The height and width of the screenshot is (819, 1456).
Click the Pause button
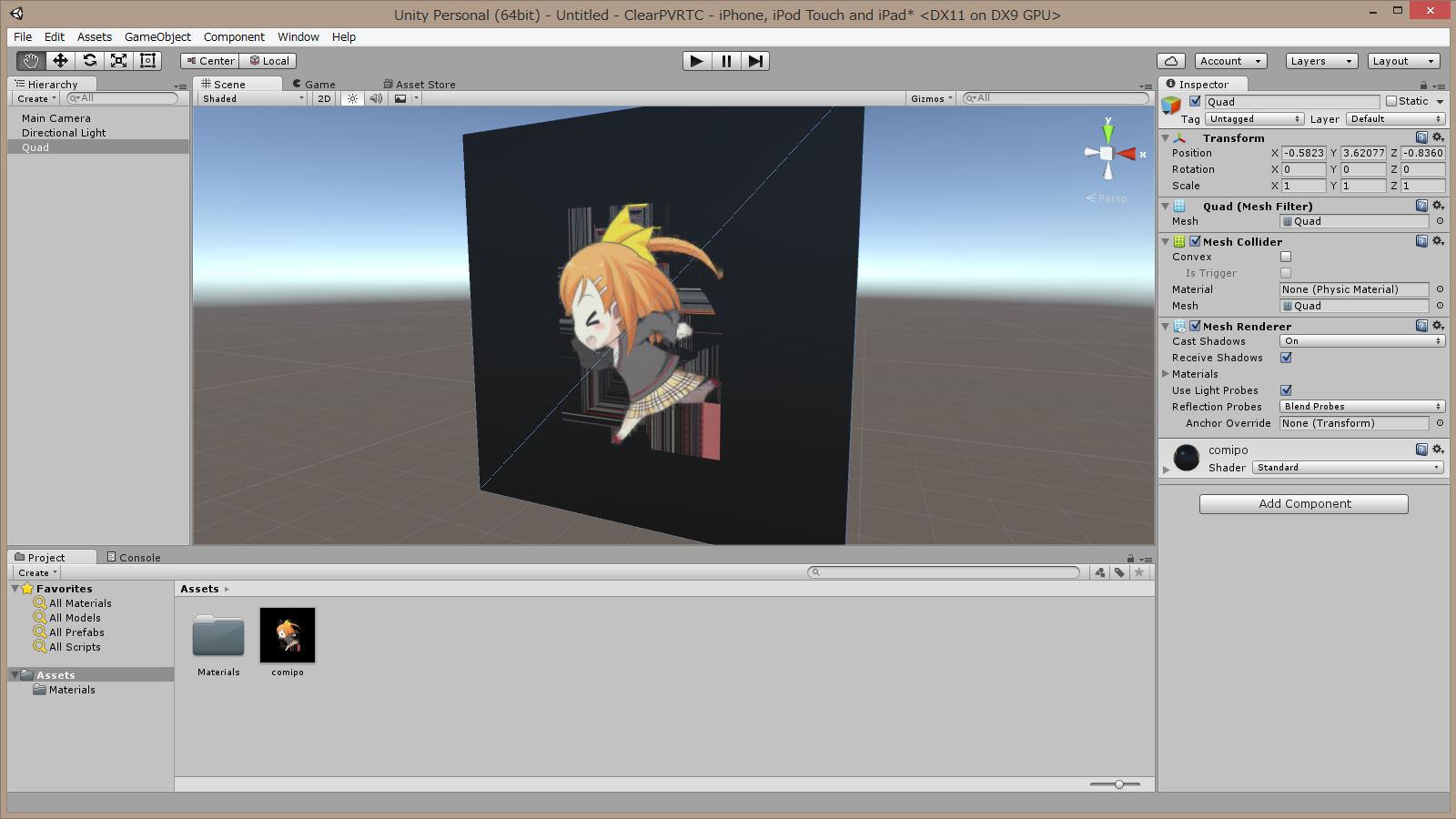pos(726,61)
